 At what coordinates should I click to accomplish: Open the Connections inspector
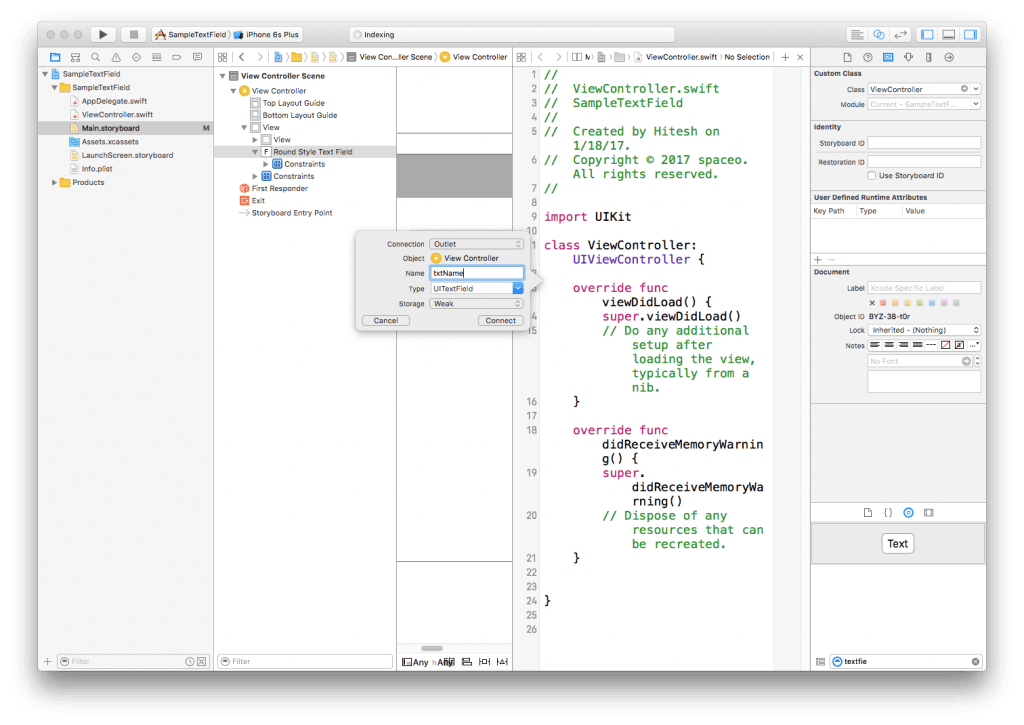(948, 57)
